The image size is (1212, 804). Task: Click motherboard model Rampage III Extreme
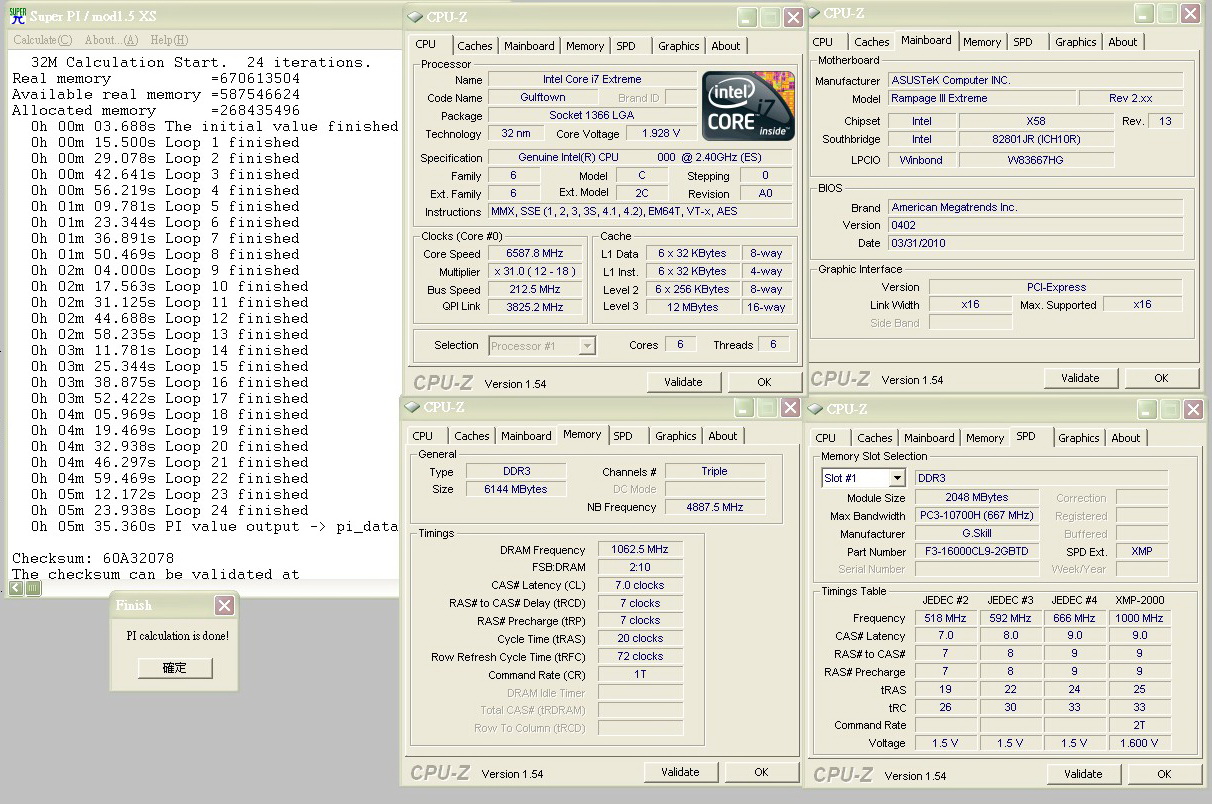(982, 98)
